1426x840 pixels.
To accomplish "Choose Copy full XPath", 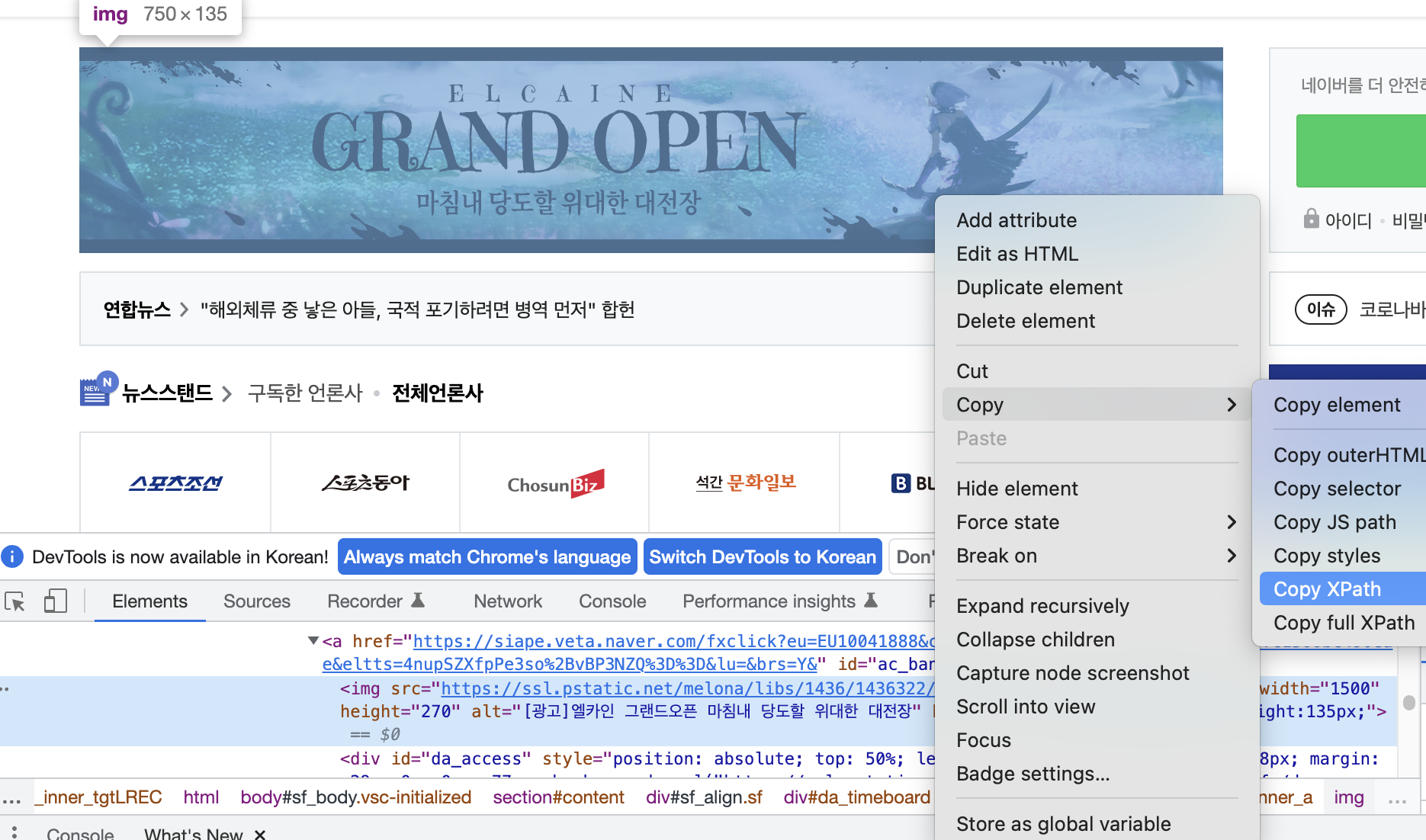I will point(1343,622).
